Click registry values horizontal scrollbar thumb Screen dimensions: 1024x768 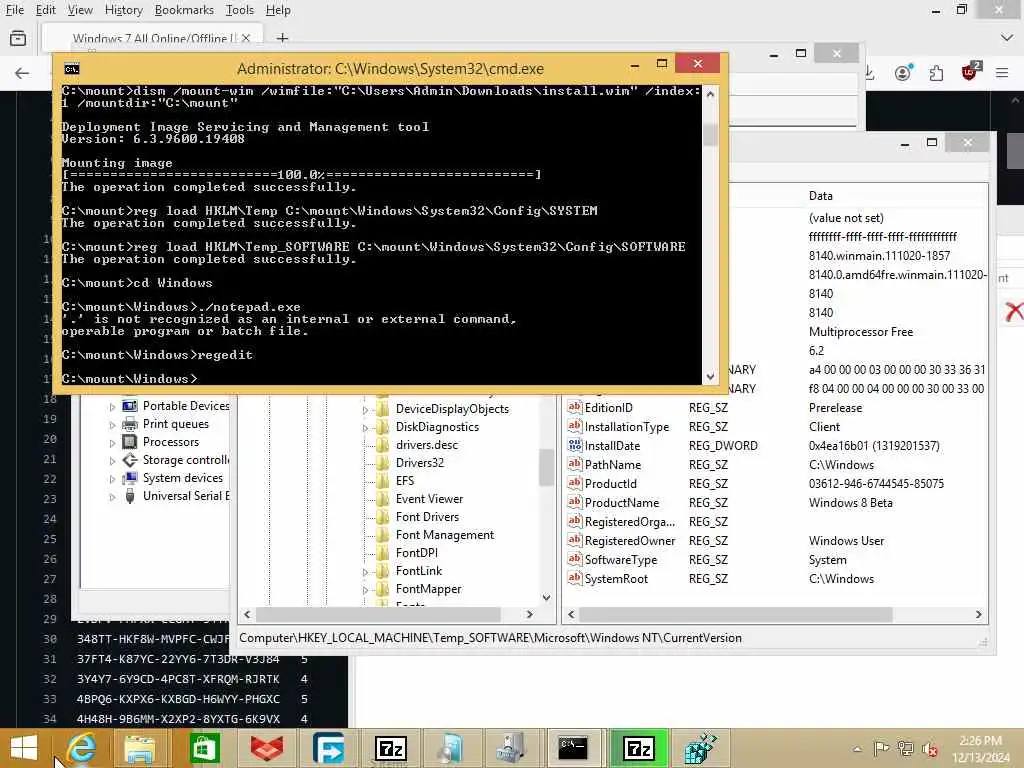pos(735,615)
